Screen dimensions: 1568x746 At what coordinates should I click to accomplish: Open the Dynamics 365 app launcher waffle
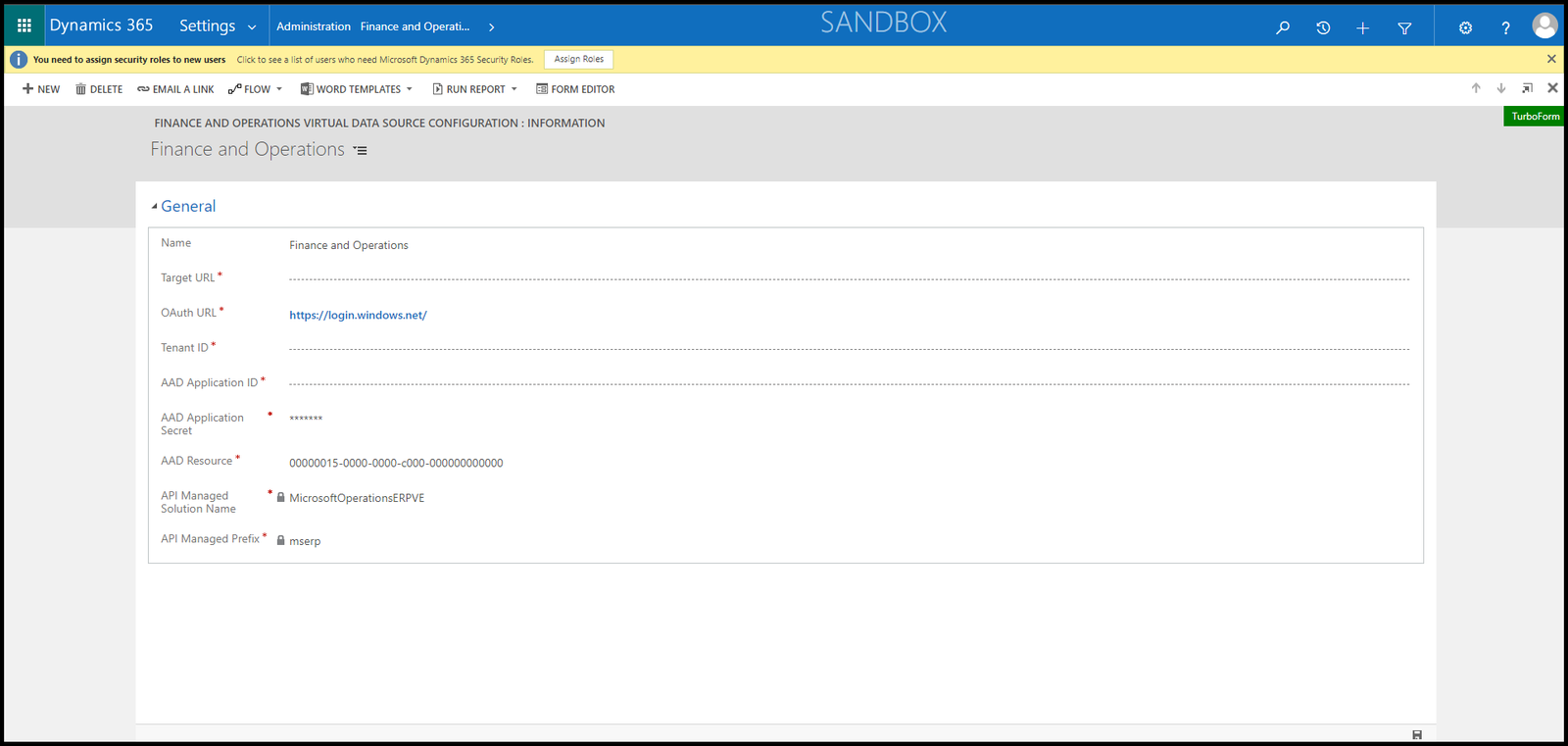click(24, 25)
